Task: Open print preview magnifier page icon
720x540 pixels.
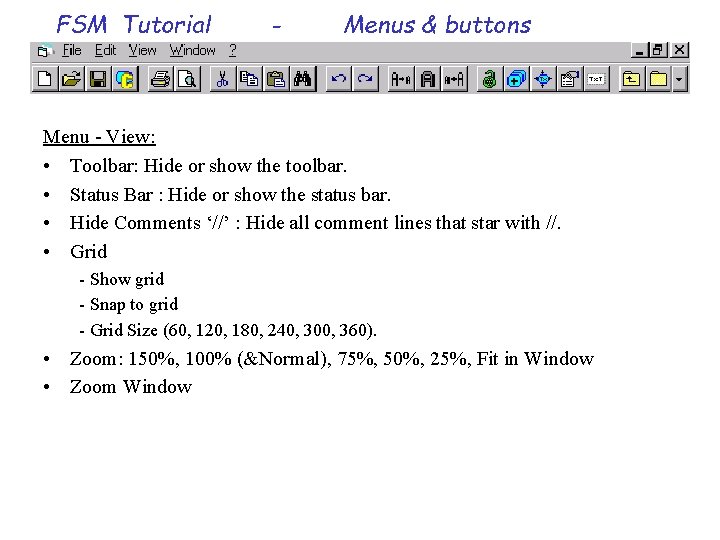Action: pos(187,79)
